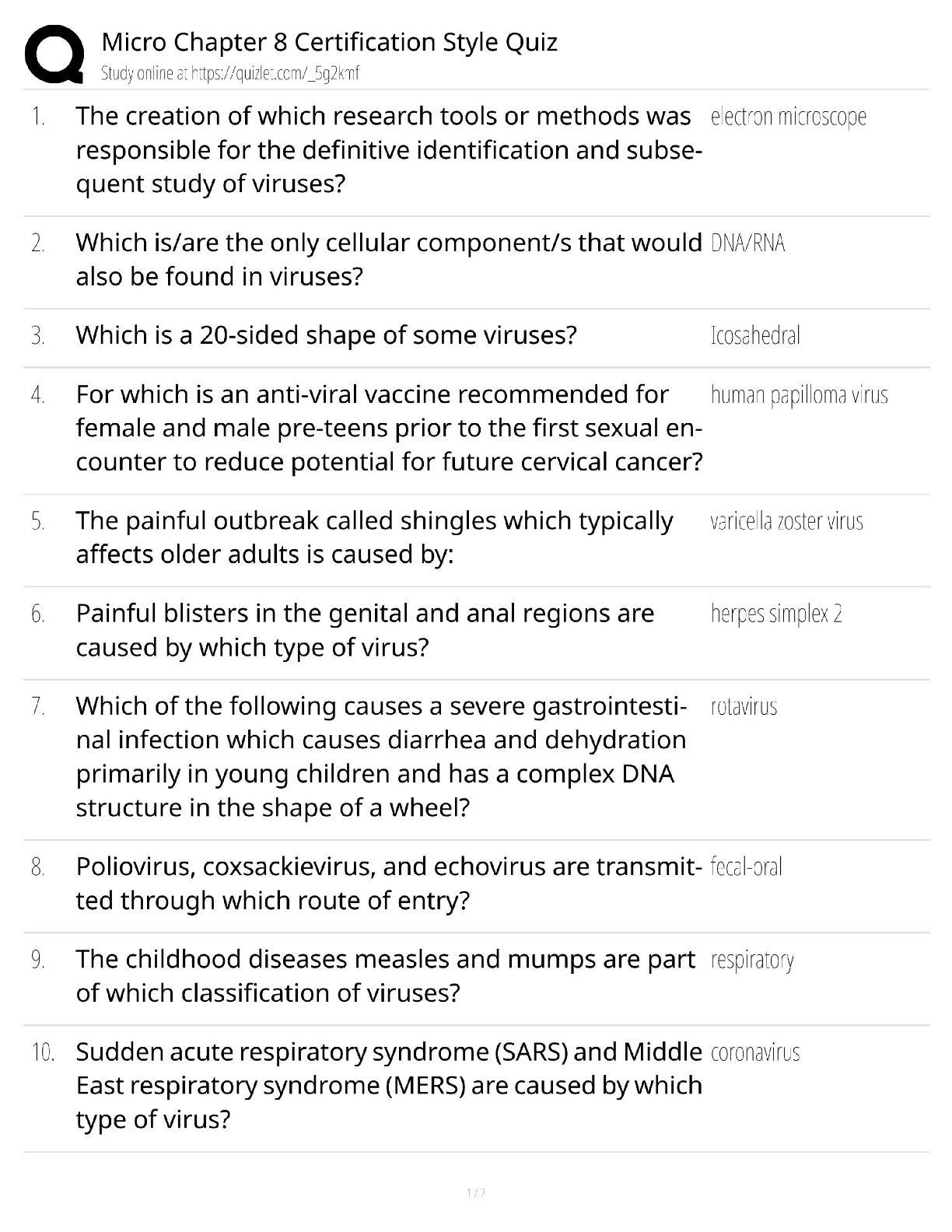The height and width of the screenshot is (1232, 952).
Task: Click the number 10 question marker
Action: pyautogui.click(x=43, y=1052)
